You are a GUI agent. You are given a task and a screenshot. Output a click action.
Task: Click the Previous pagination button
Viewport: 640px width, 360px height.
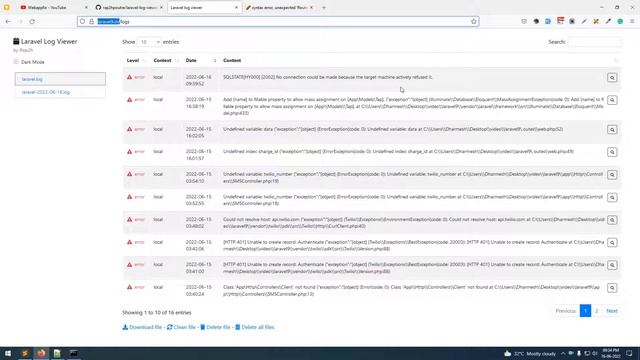tap(565, 311)
